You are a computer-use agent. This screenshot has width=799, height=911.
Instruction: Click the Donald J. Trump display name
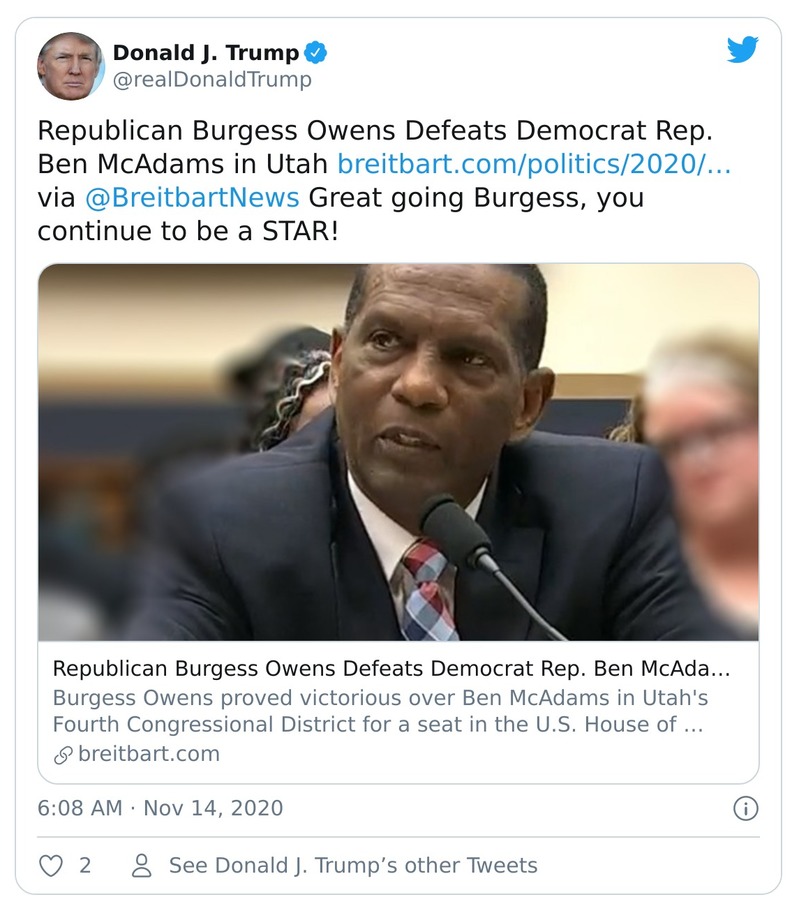pyautogui.click(x=205, y=53)
